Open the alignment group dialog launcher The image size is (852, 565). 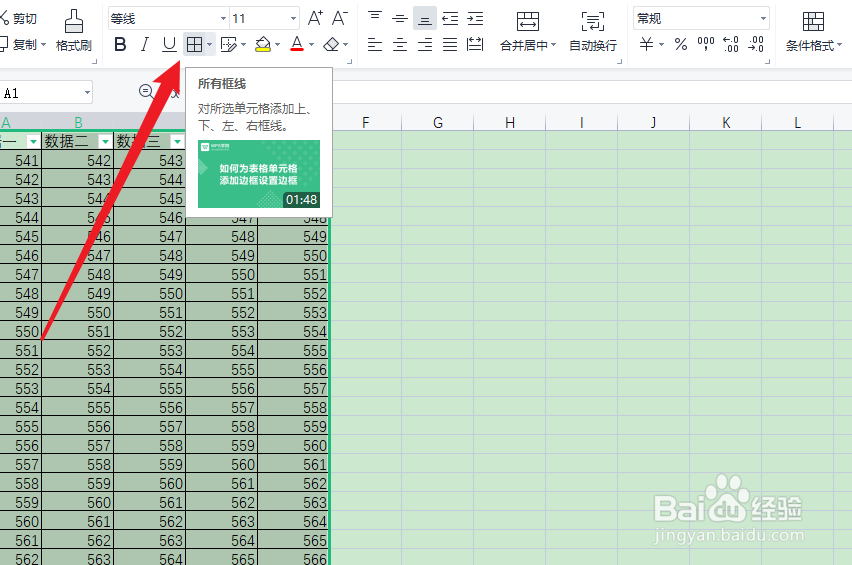pyautogui.click(x=619, y=61)
